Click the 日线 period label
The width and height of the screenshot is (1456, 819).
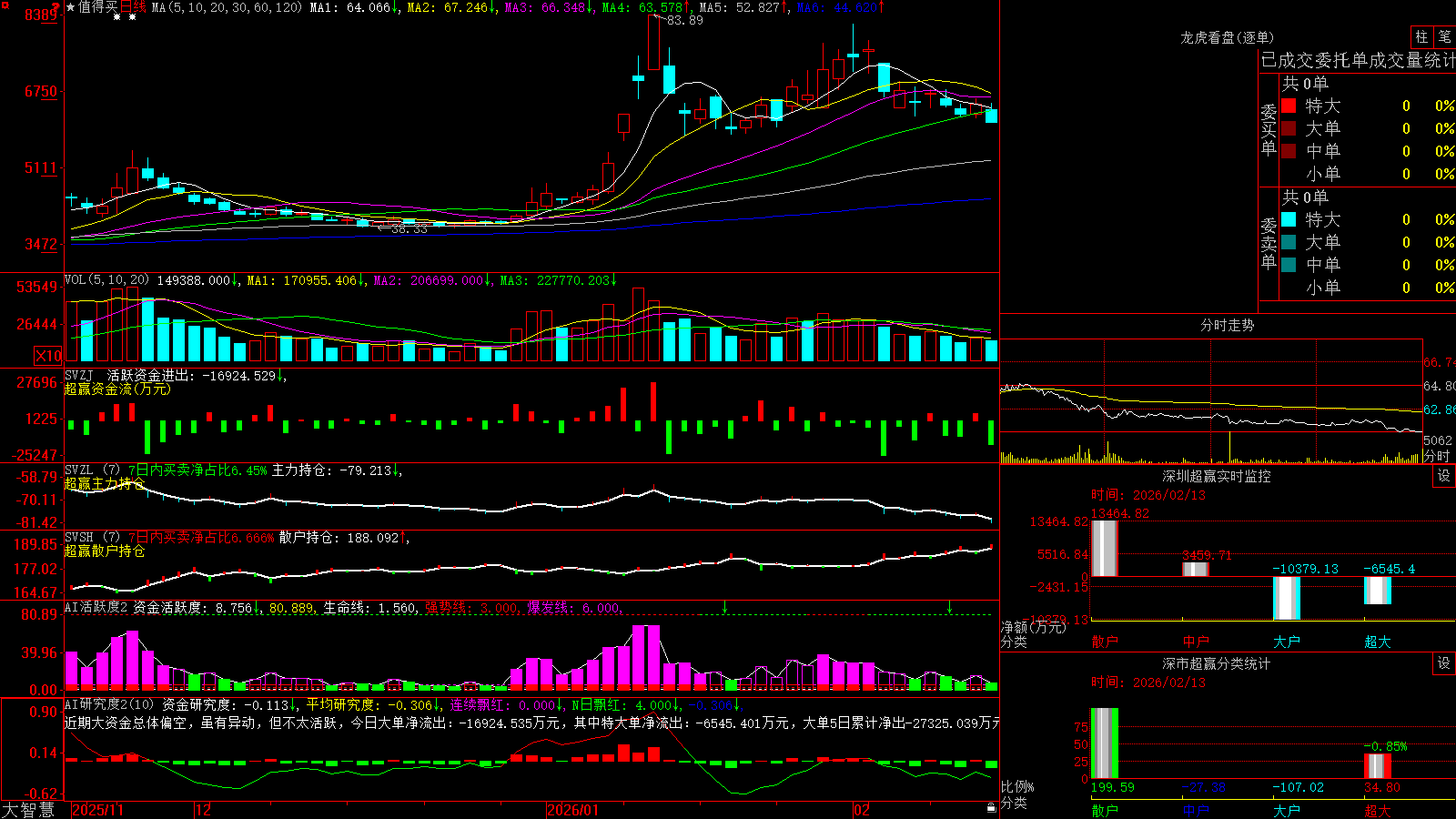(x=133, y=7)
